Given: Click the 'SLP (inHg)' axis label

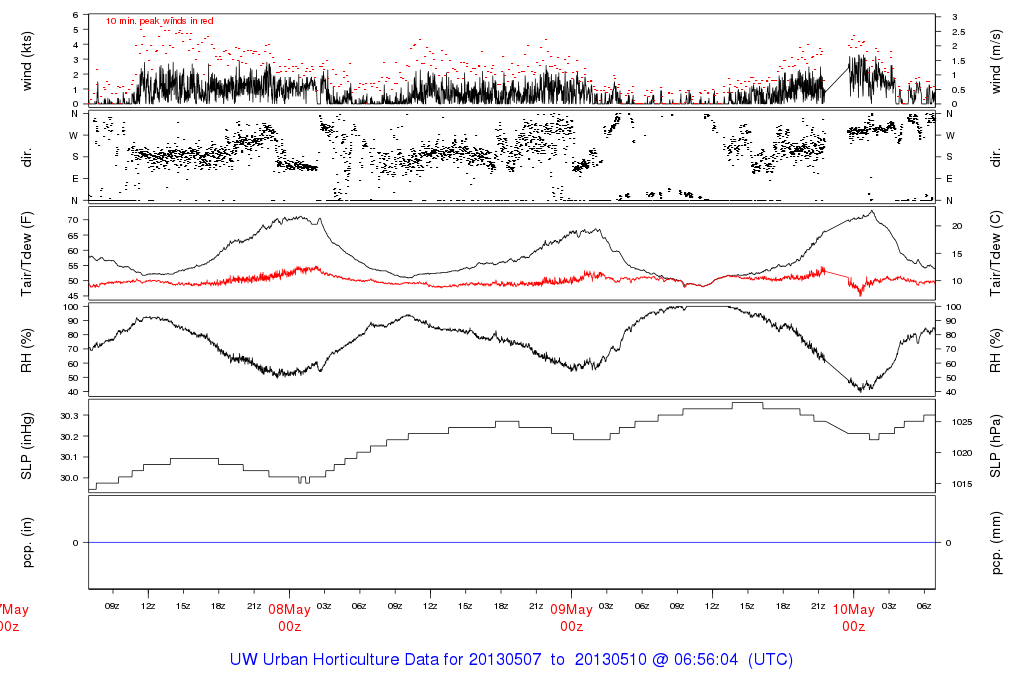Looking at the screenshot, I should click(27, 446).
